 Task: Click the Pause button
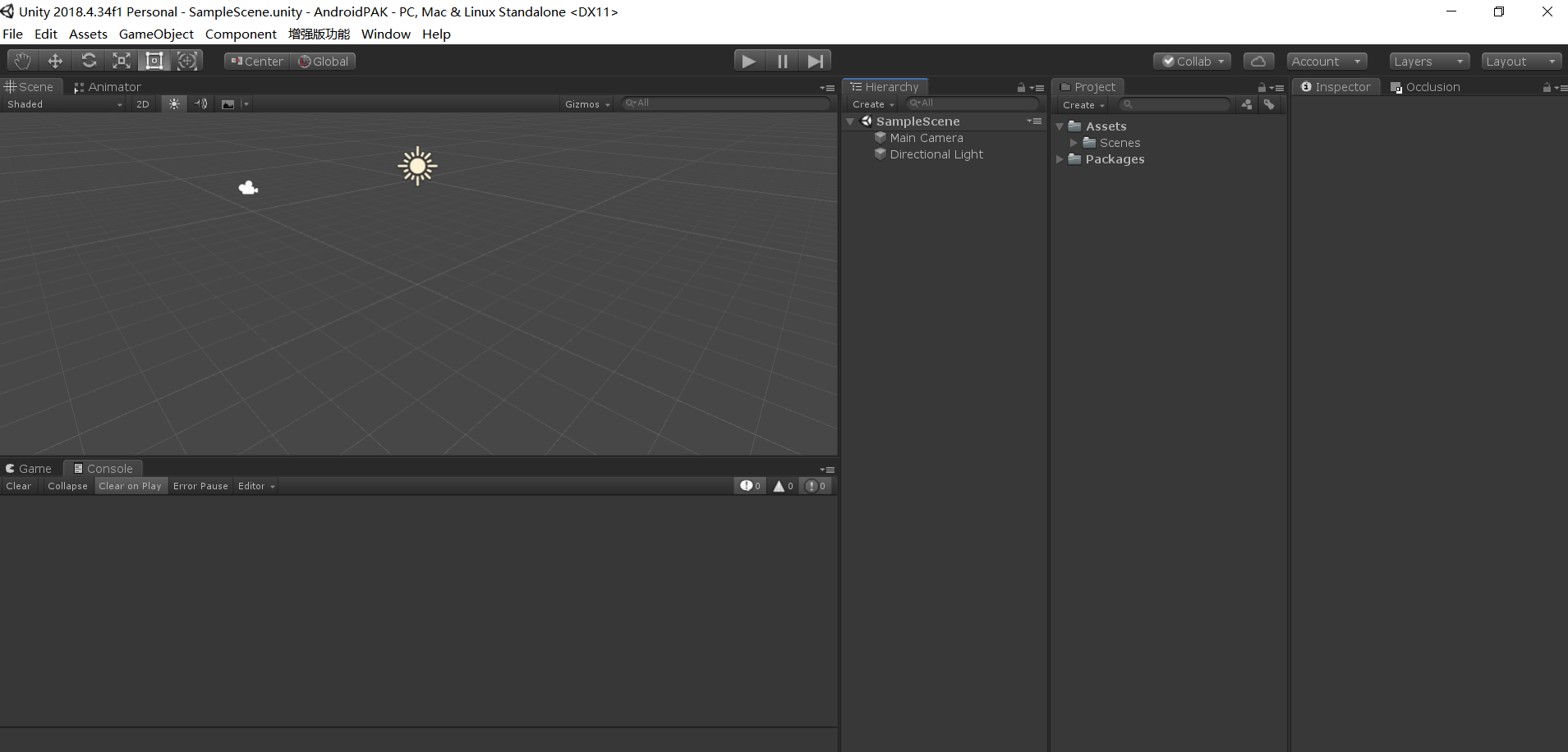tap(782, 61)
